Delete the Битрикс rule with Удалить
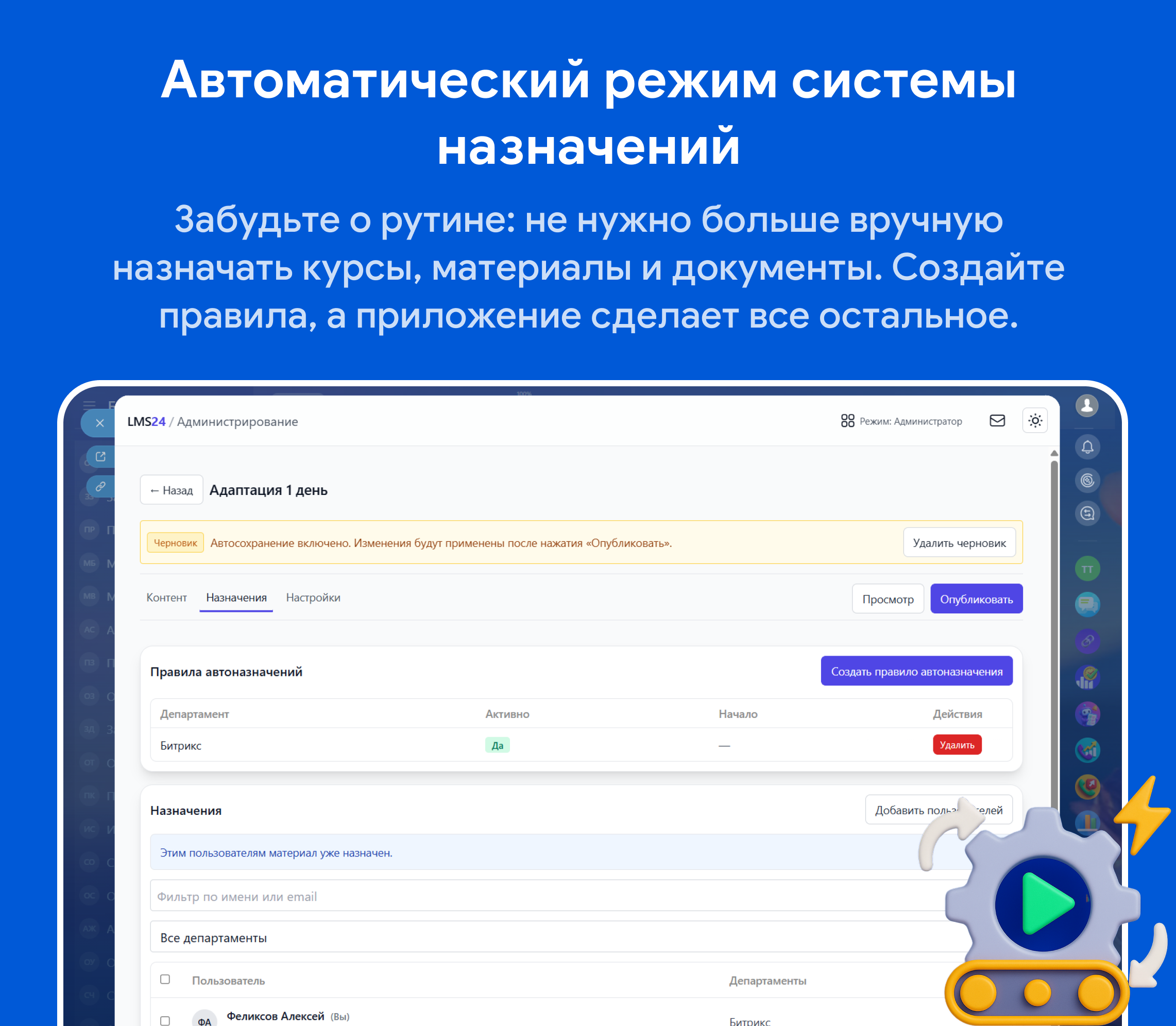The image size is (1176, 1026). tap(957, 745)
